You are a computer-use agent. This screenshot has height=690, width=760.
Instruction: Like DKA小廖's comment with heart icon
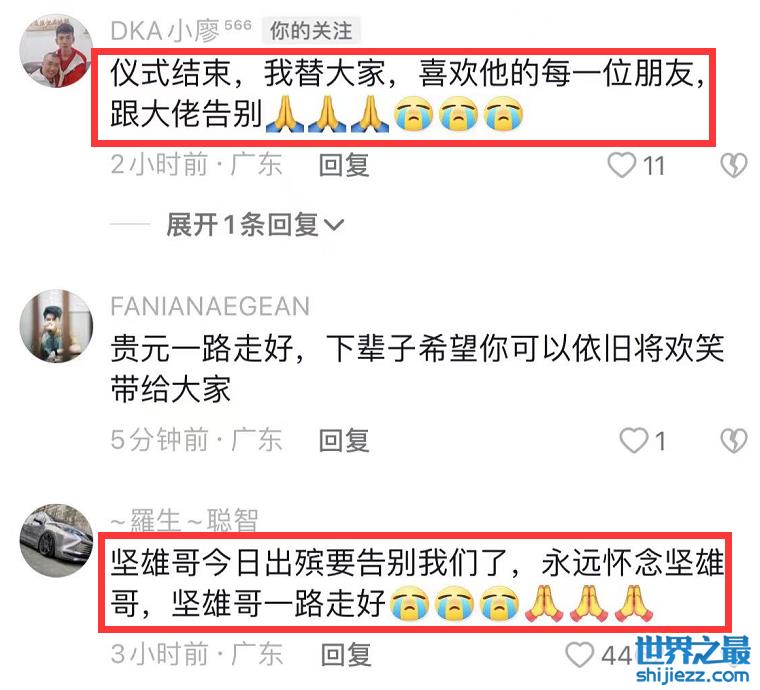[622, 165]
